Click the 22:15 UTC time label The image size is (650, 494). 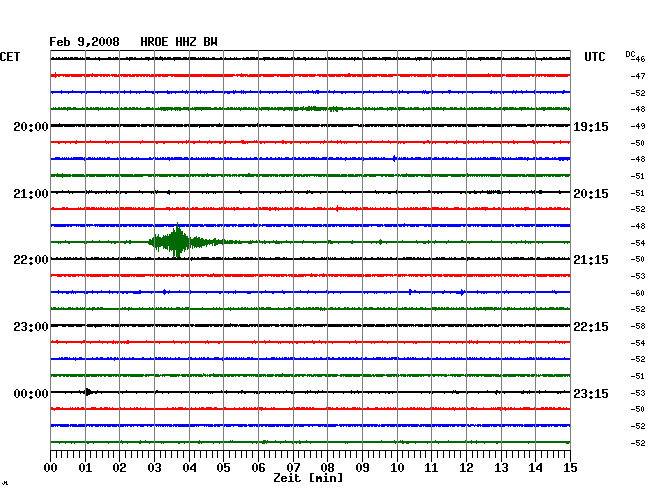click(591, 327)
